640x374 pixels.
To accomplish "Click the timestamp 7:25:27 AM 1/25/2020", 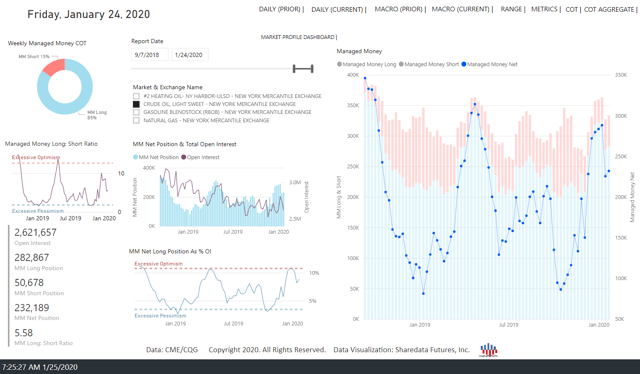I will [x=40, y=367].
